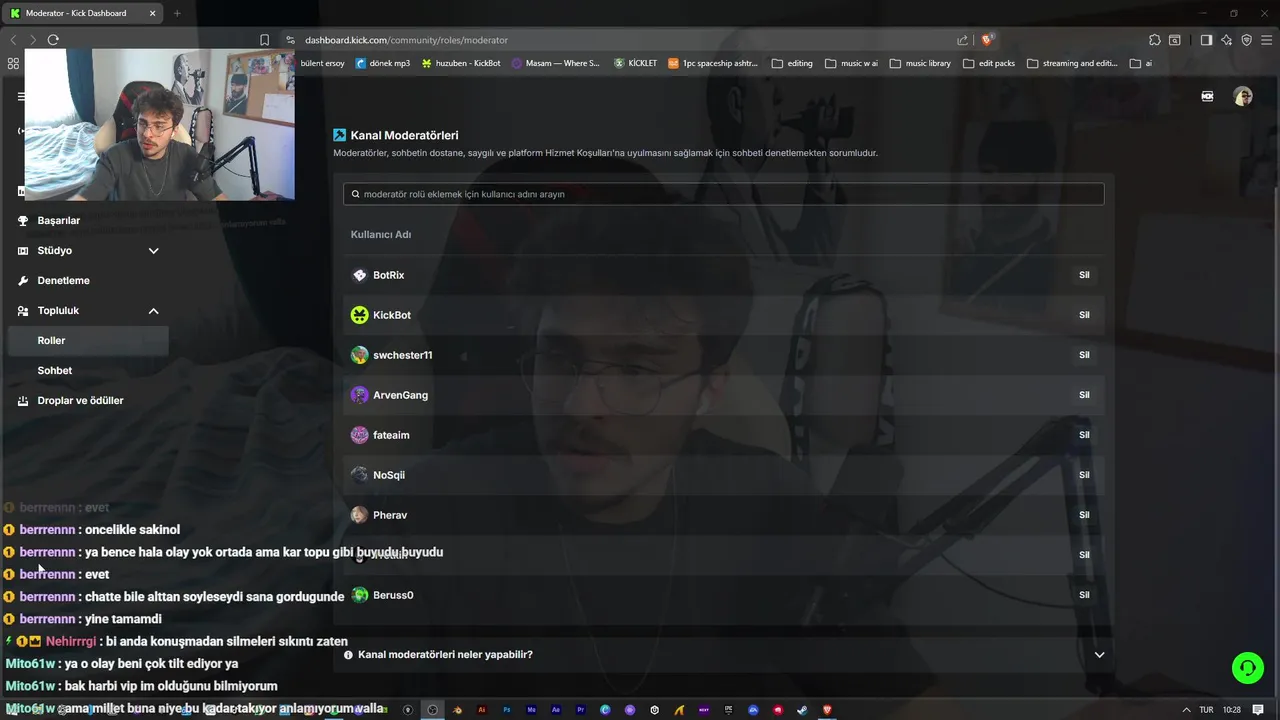The height and width of the screenshot is (720, 1280).
Task: Open Brave VPN shield icon
Action: [x=1247, y=40]
